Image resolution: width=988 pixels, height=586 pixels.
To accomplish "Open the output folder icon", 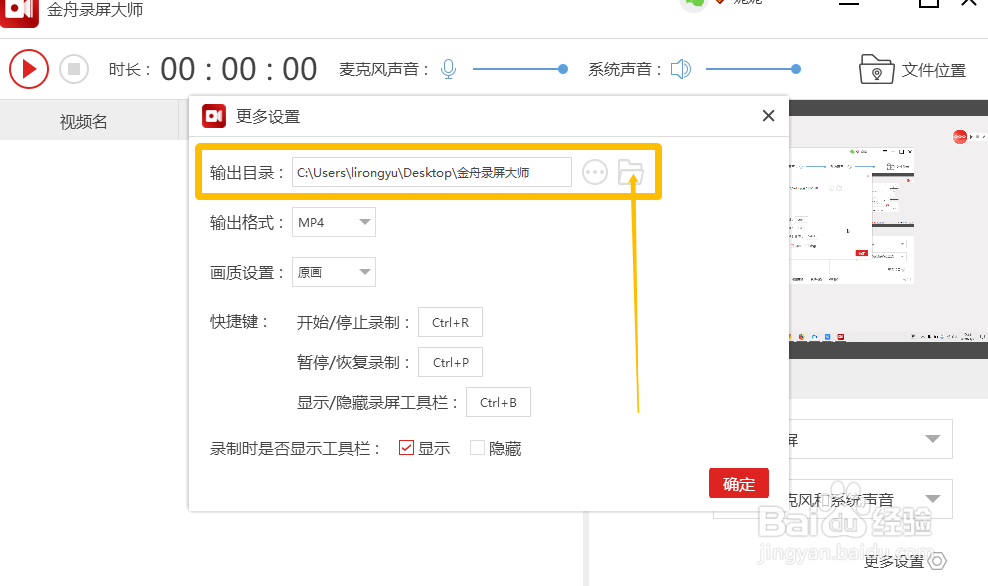I will [630, 172].
